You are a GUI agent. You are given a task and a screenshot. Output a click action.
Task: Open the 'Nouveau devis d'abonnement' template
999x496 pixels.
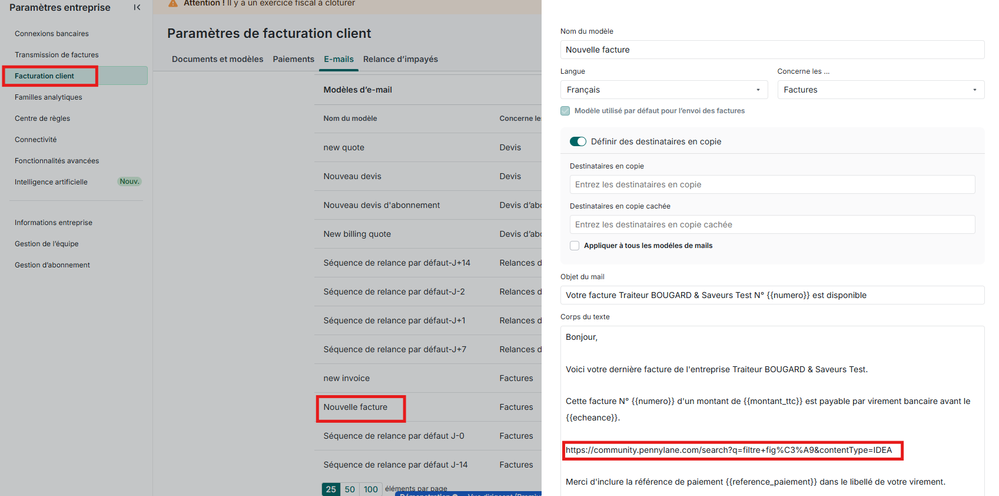click(381, 205)
